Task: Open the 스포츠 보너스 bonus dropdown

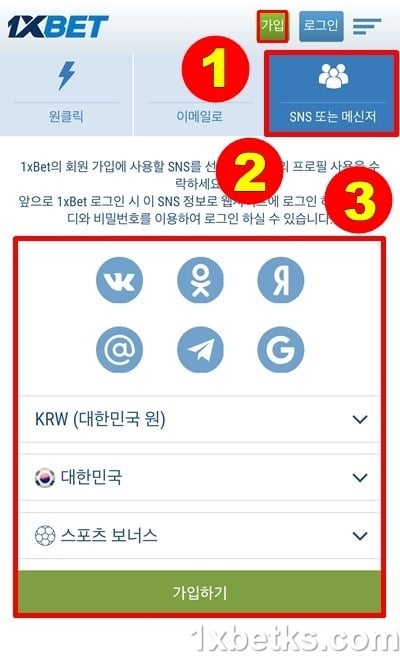Action: [200, 535]
